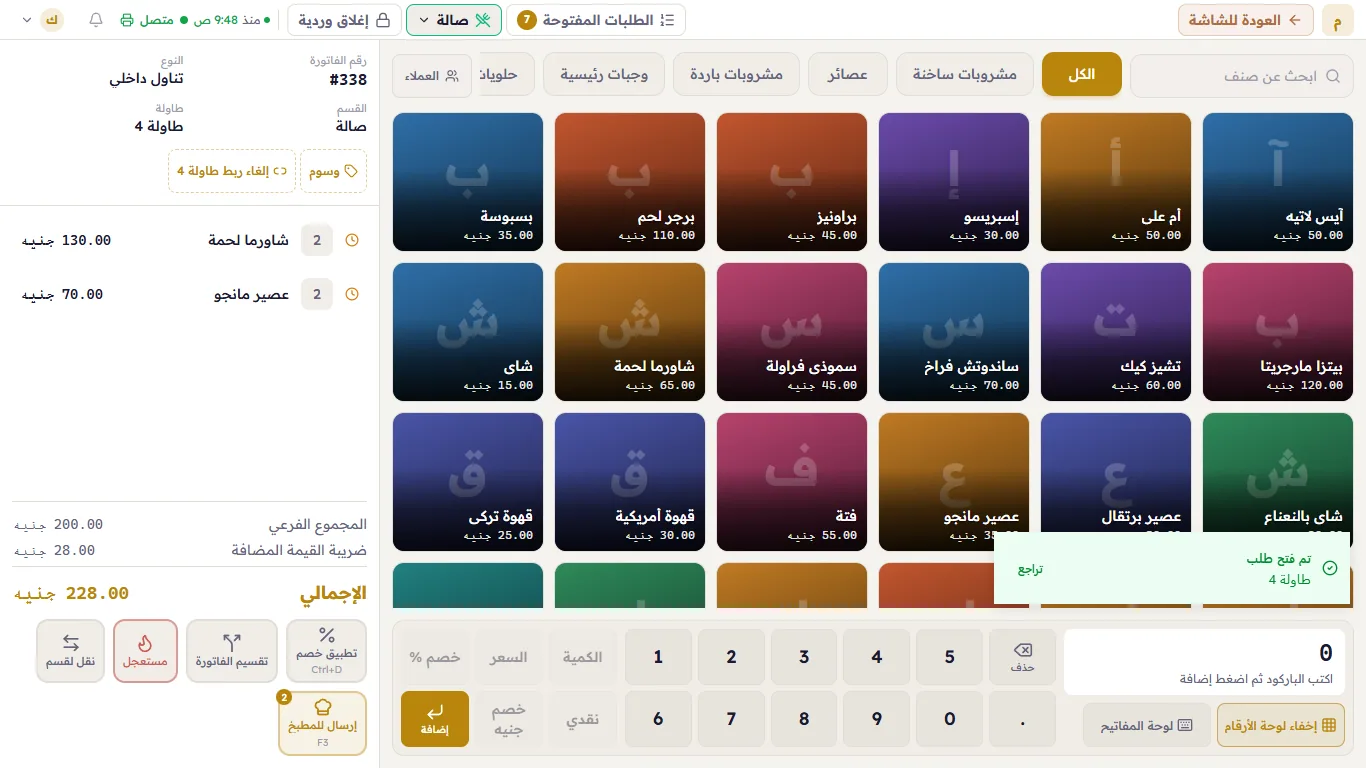Select the خصم % discount mode
Image resolution: width=1366 pixels, height=768 pixels.
[x=435, y=657]
